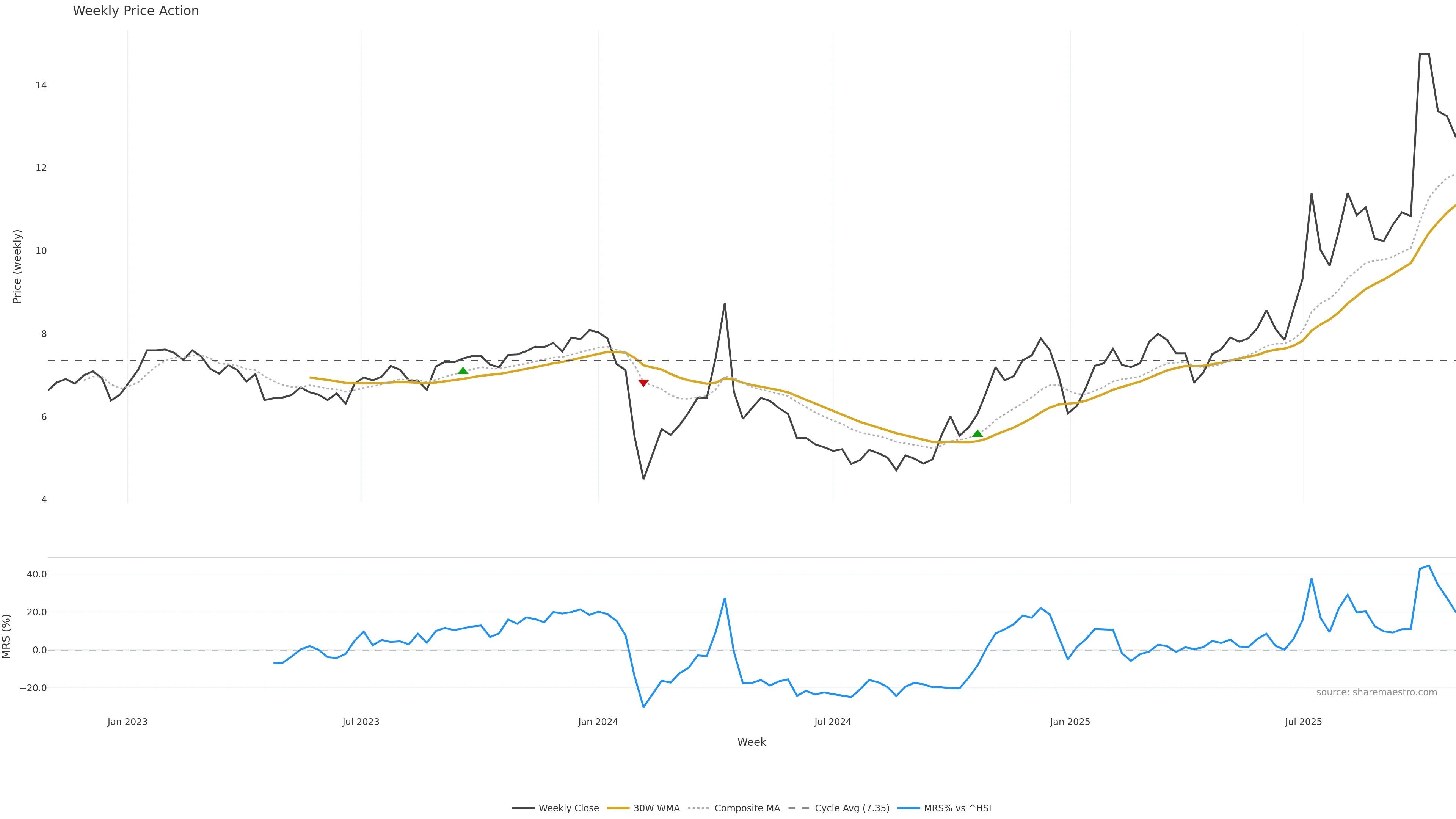Select the Jul 2025 x-axis label

coord(1304,722)
